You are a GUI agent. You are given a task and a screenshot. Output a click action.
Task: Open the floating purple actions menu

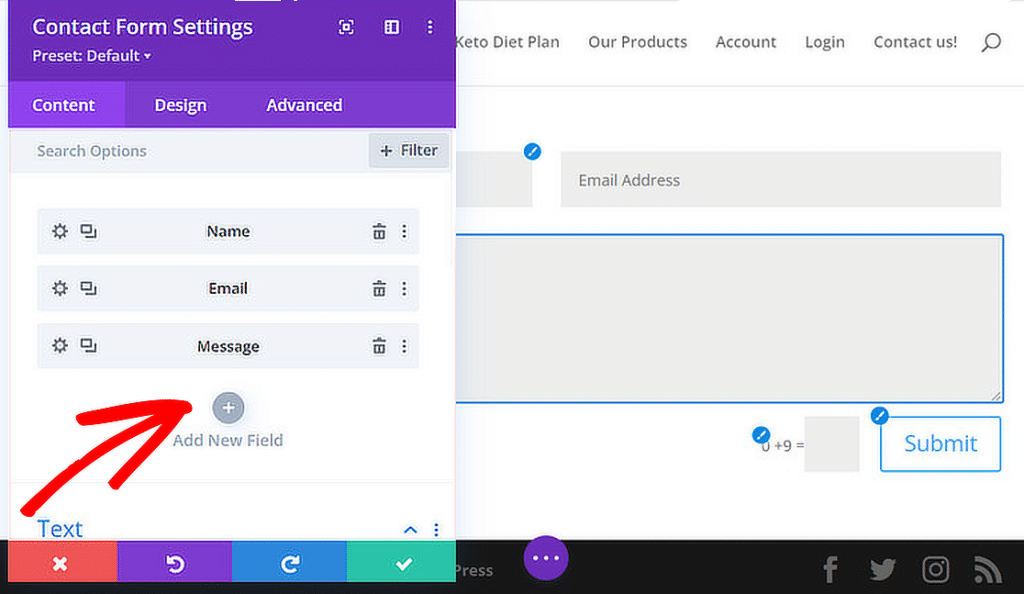(545, 558)
